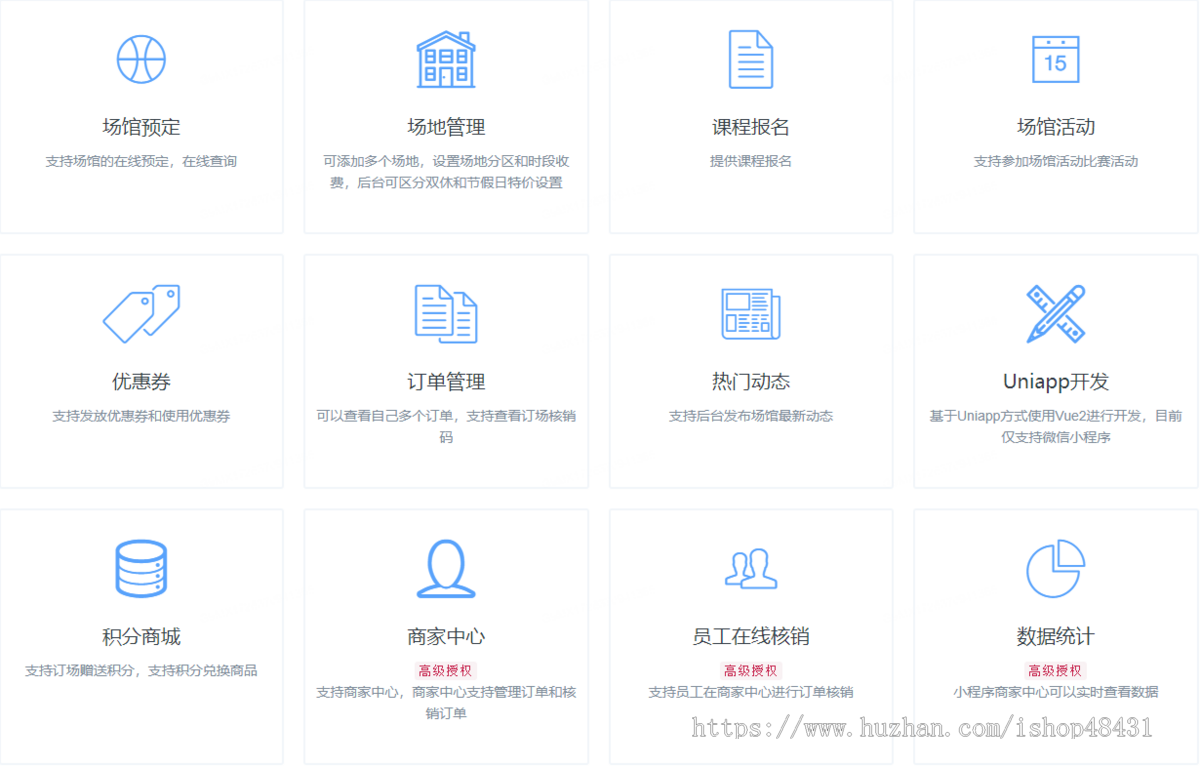Viewport: 1200px width, 767px height.
Task: Click the price tags icon above 优惠券
Action: pos(141,314)
